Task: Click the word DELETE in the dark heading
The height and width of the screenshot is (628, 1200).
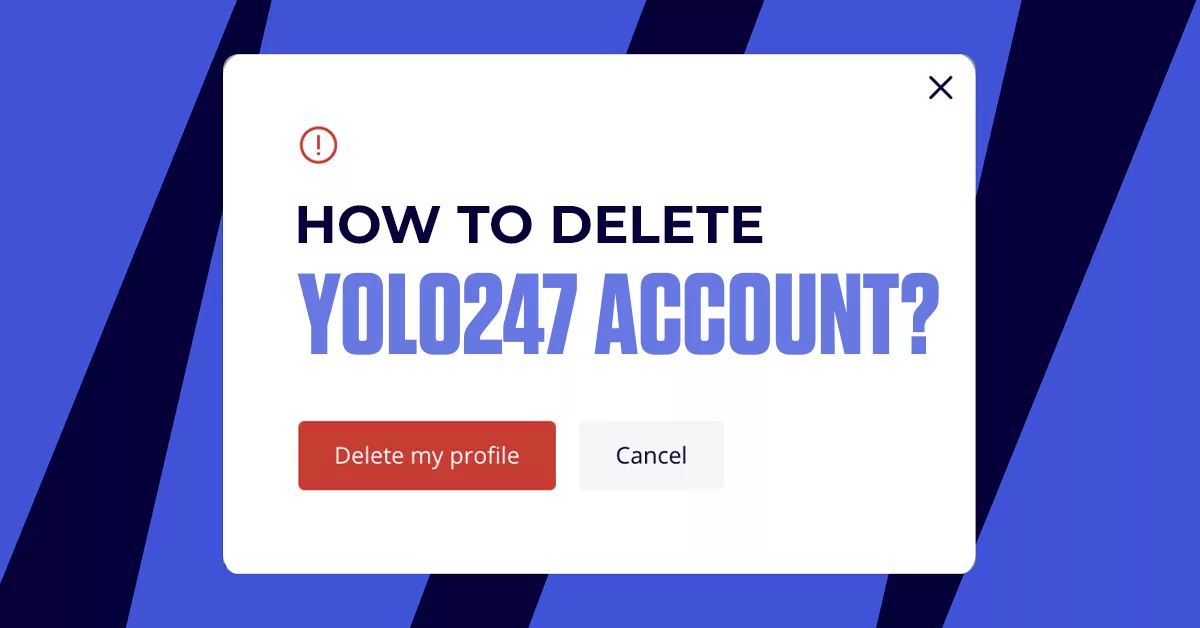Action: tap(657, 225)
